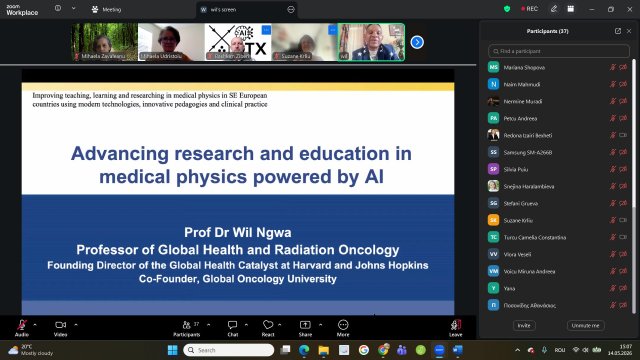Expand the Audio settings caret
The height and width of the screenshot is (360, 640).
pos(35,324)
